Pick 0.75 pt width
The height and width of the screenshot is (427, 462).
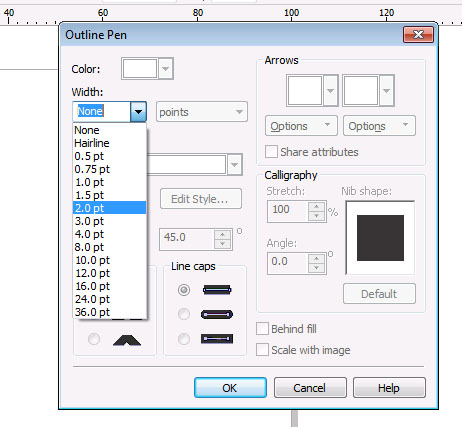coord(109,169)
